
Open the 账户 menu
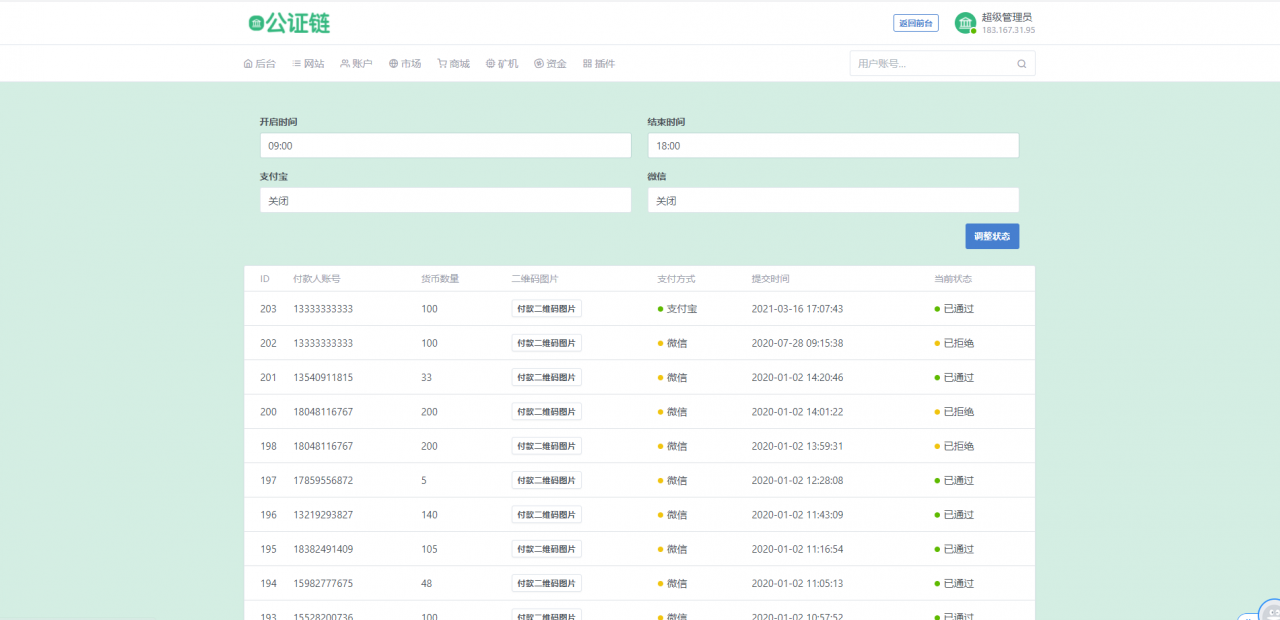pos(356,64)
